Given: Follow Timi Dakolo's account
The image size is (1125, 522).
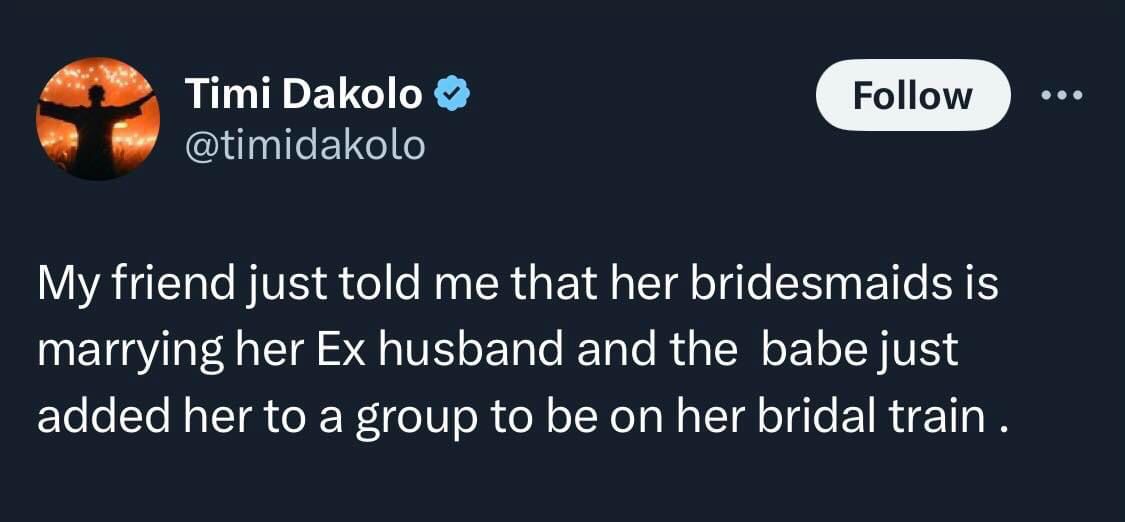Looking at the screenshot, I should point(912,96).
